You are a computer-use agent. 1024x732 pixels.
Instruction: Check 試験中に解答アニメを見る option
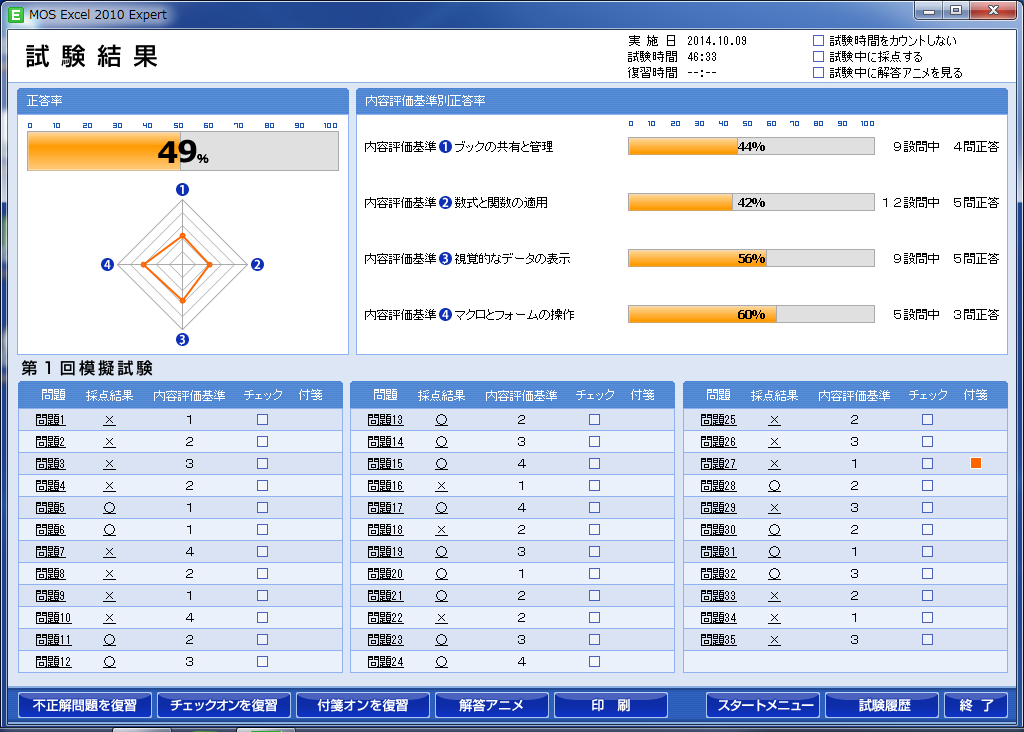pos(818,73)
